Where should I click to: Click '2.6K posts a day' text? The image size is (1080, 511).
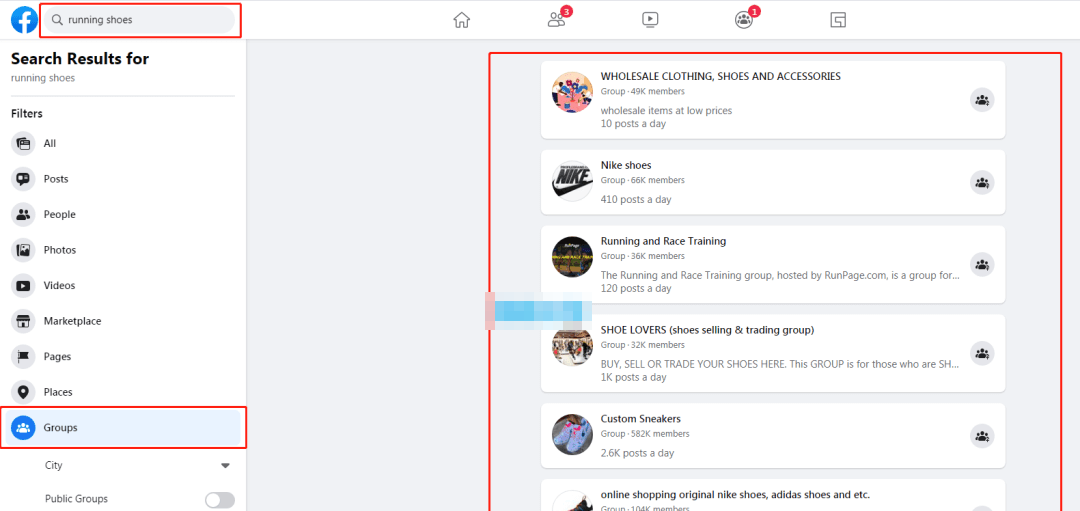coord(637,453)
